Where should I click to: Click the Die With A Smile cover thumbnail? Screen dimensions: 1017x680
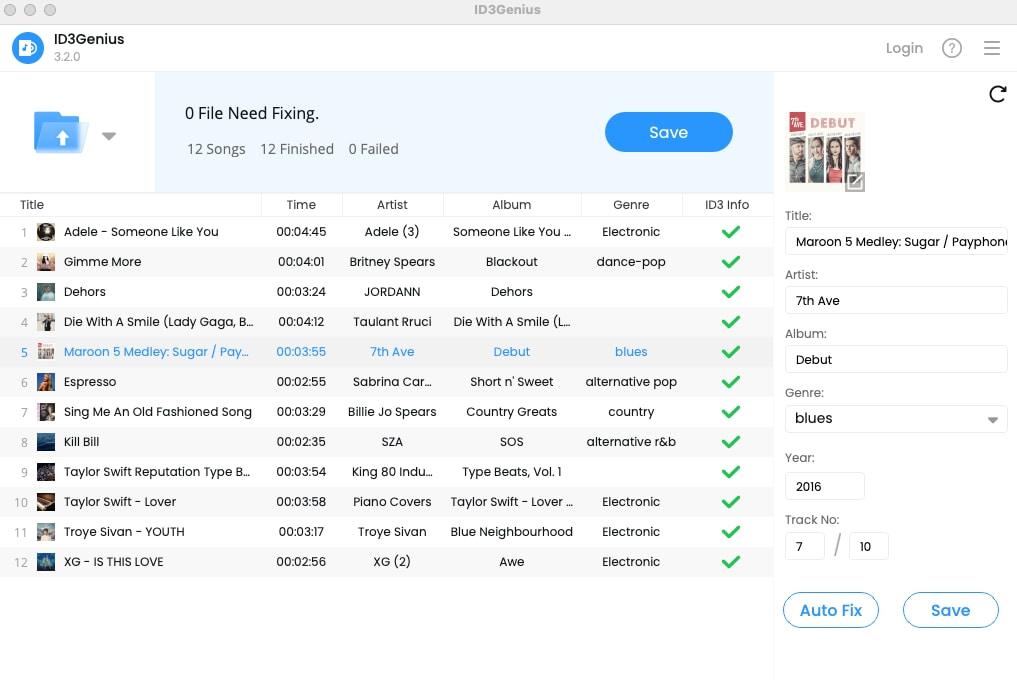point(46,322)
